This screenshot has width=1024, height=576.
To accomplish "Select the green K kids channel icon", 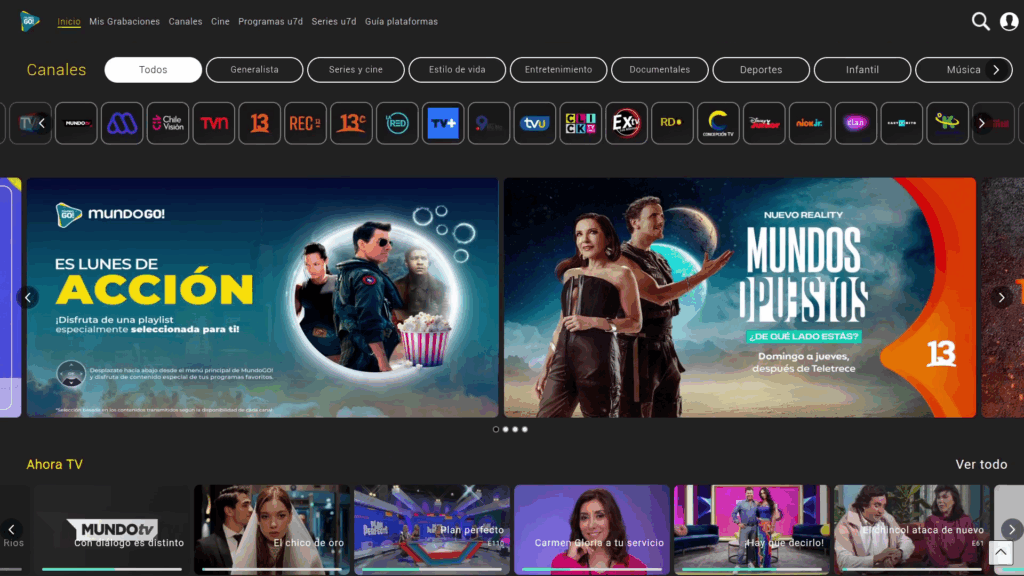I will (x=948, y=123).
